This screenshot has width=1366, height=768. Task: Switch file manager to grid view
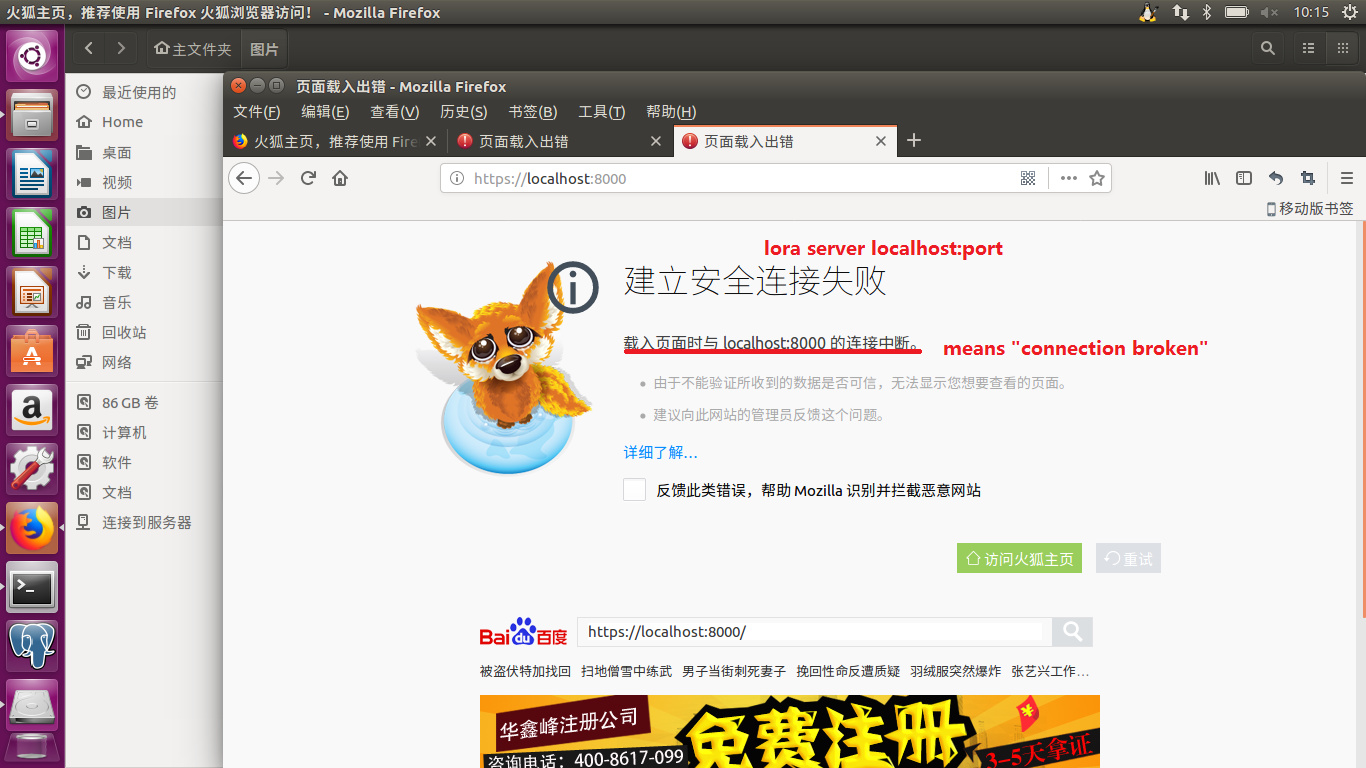(x=1342, y=48)
